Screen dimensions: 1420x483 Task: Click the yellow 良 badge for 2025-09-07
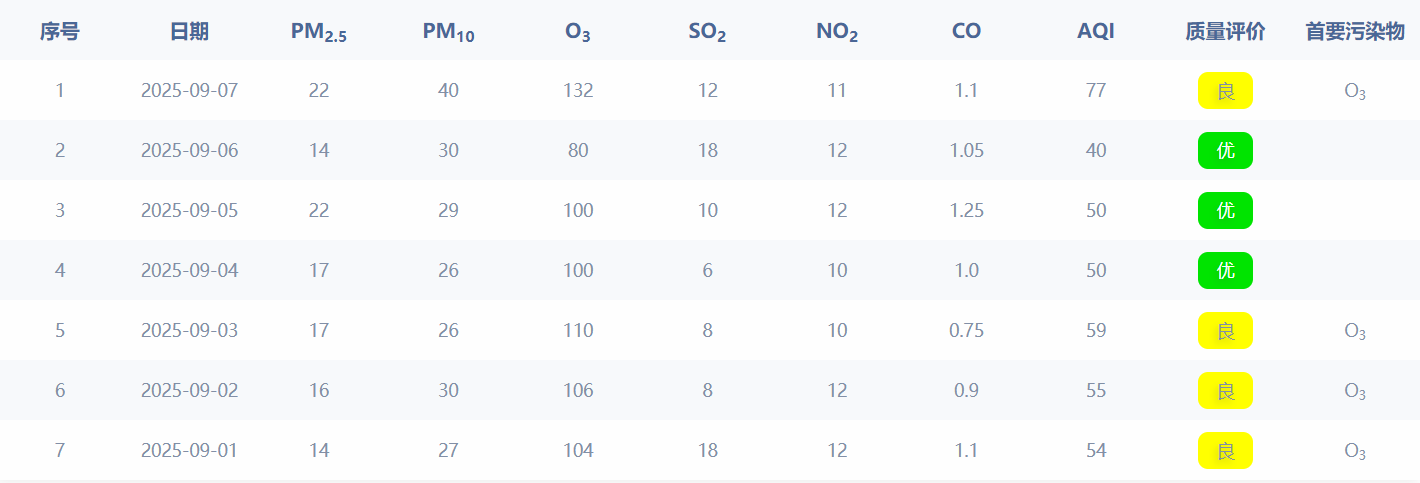pos(1225,91)
